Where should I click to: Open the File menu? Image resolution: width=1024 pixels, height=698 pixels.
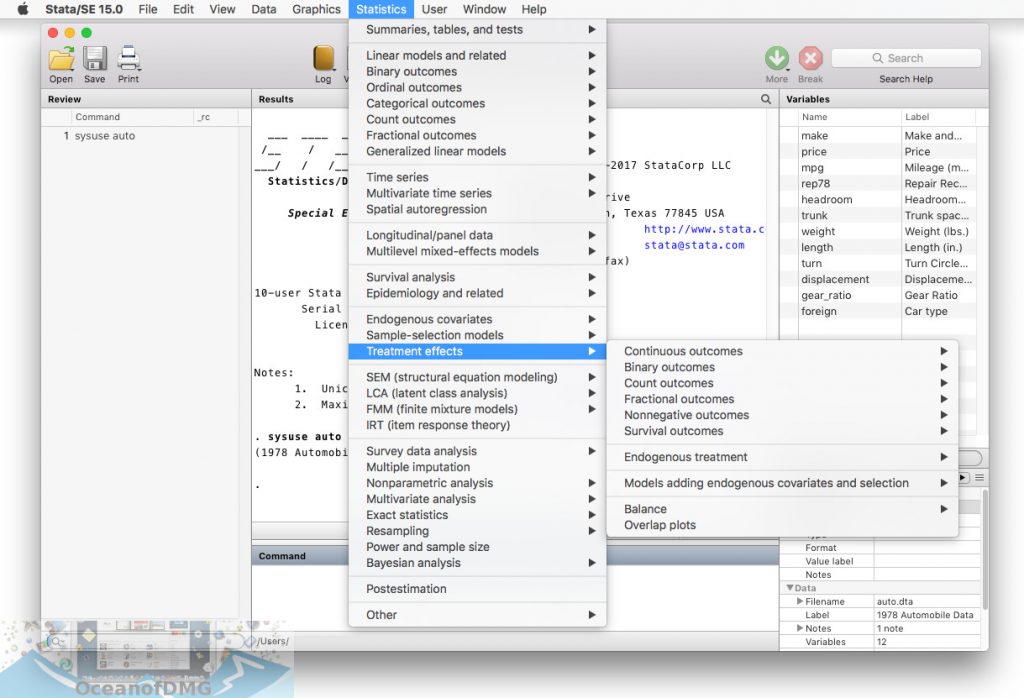click(x=148, y=9)
